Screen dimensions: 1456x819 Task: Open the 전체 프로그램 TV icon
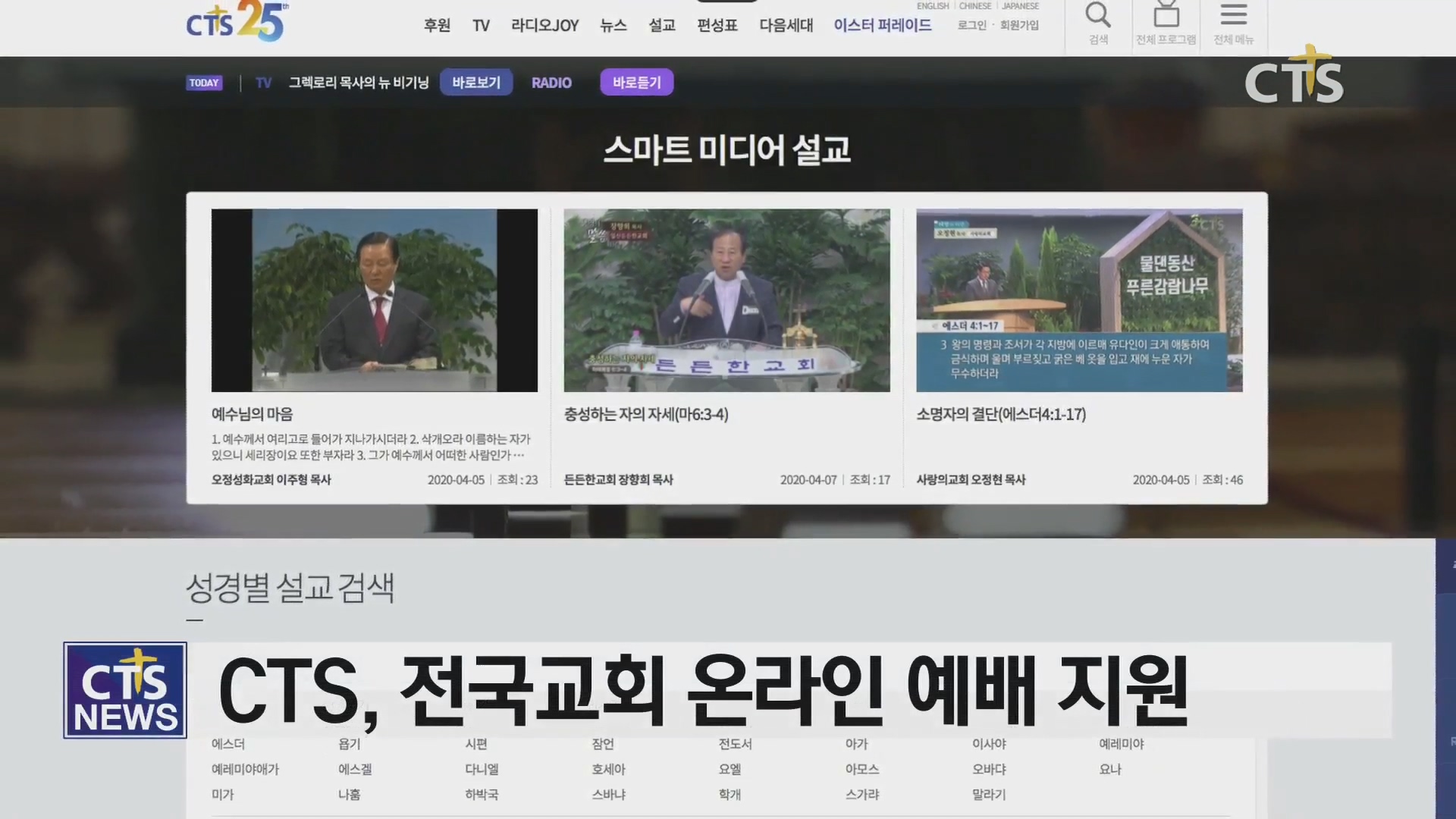click(1166, 14)
